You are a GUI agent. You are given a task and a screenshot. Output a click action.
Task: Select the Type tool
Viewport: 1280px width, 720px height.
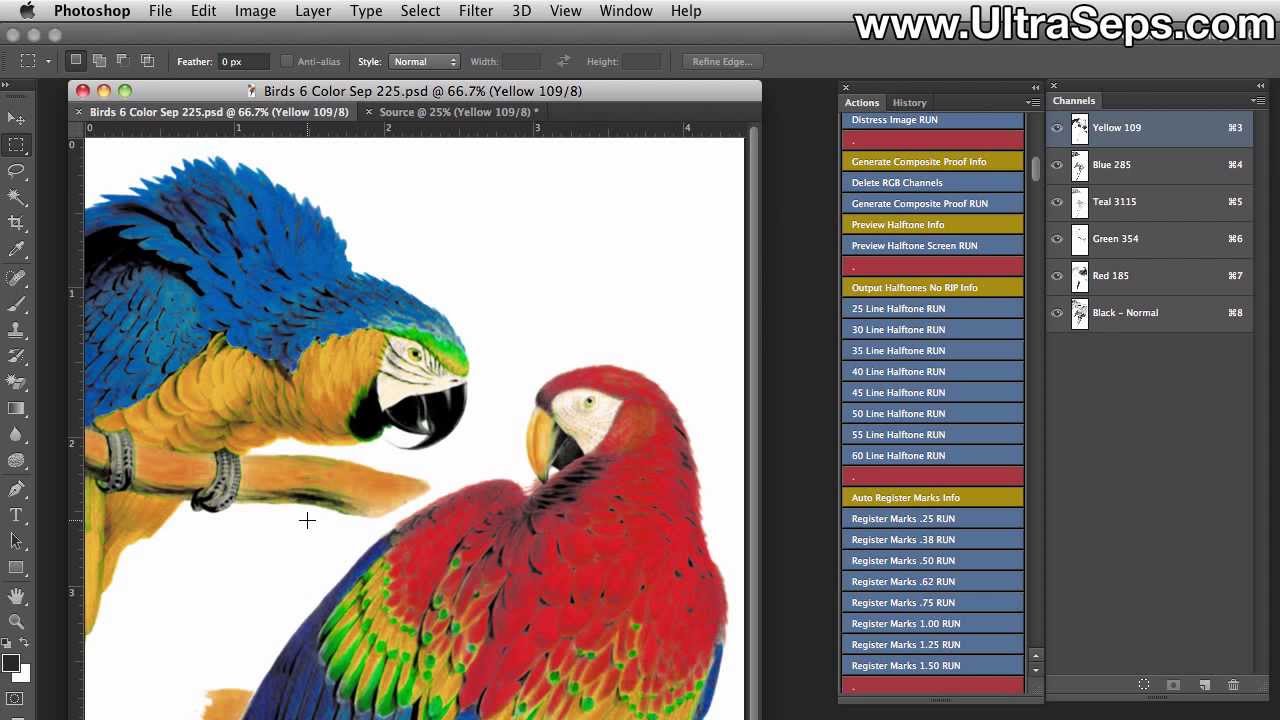(16, 515)
